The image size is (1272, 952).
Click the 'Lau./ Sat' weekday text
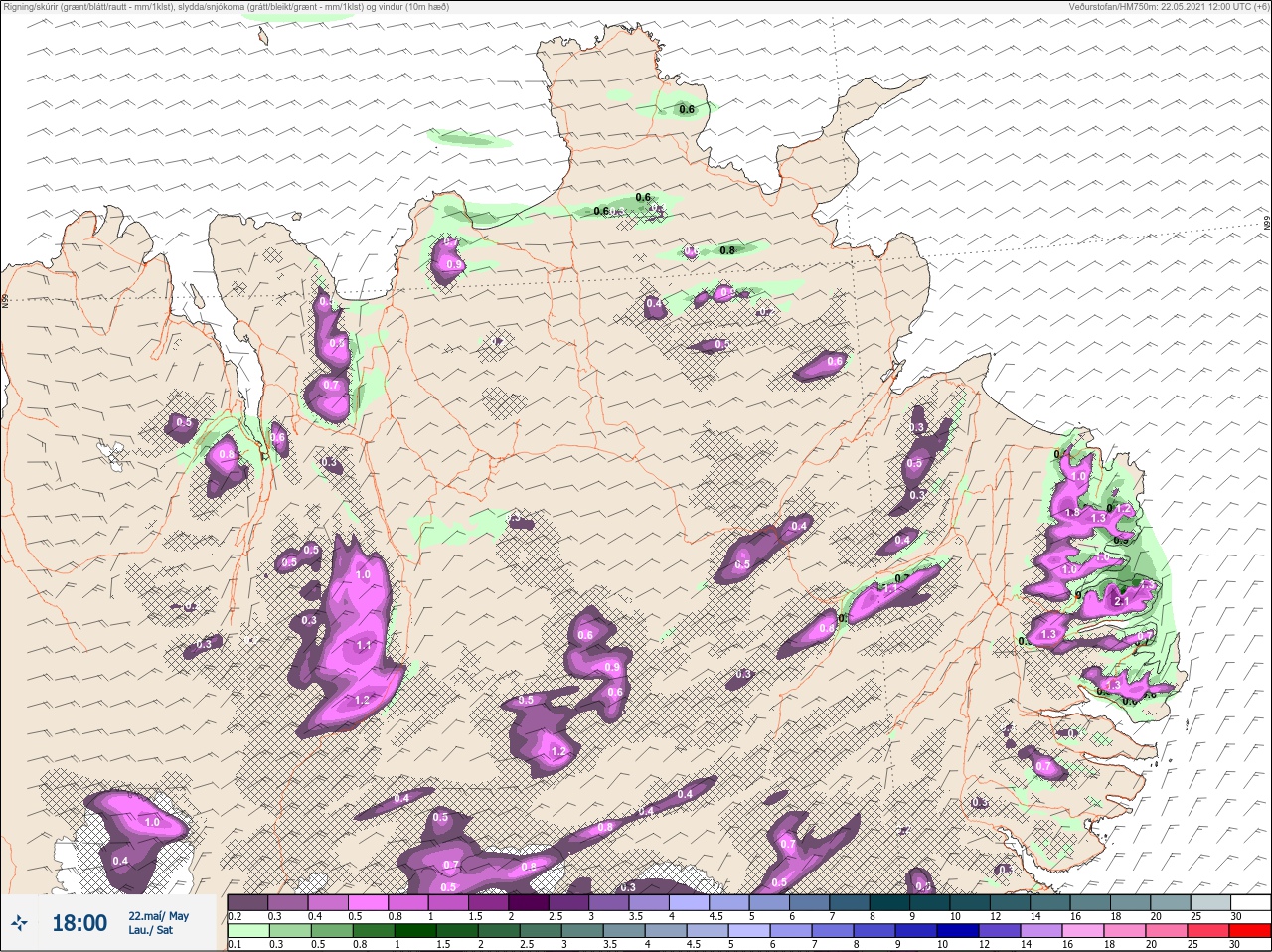150,930
